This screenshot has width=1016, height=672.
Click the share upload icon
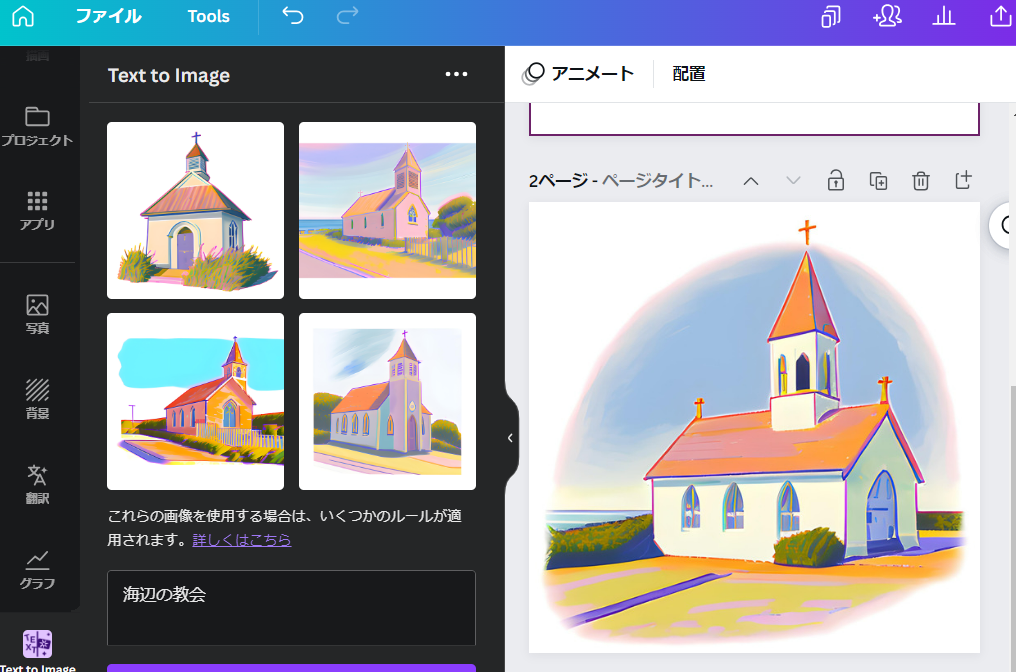pos(1000,16)
